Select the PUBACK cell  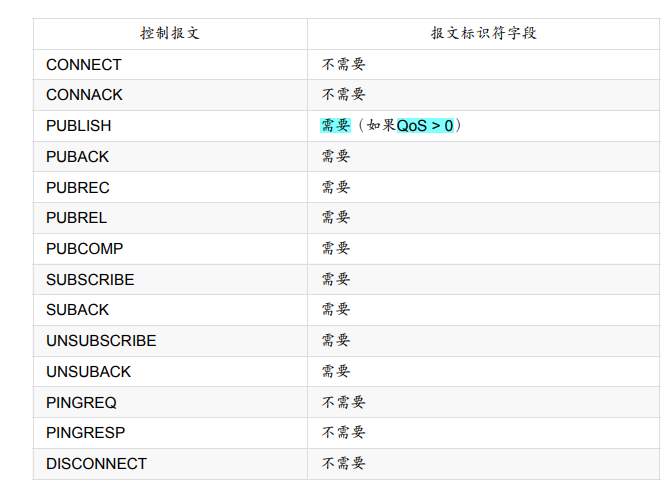[78, 157]
